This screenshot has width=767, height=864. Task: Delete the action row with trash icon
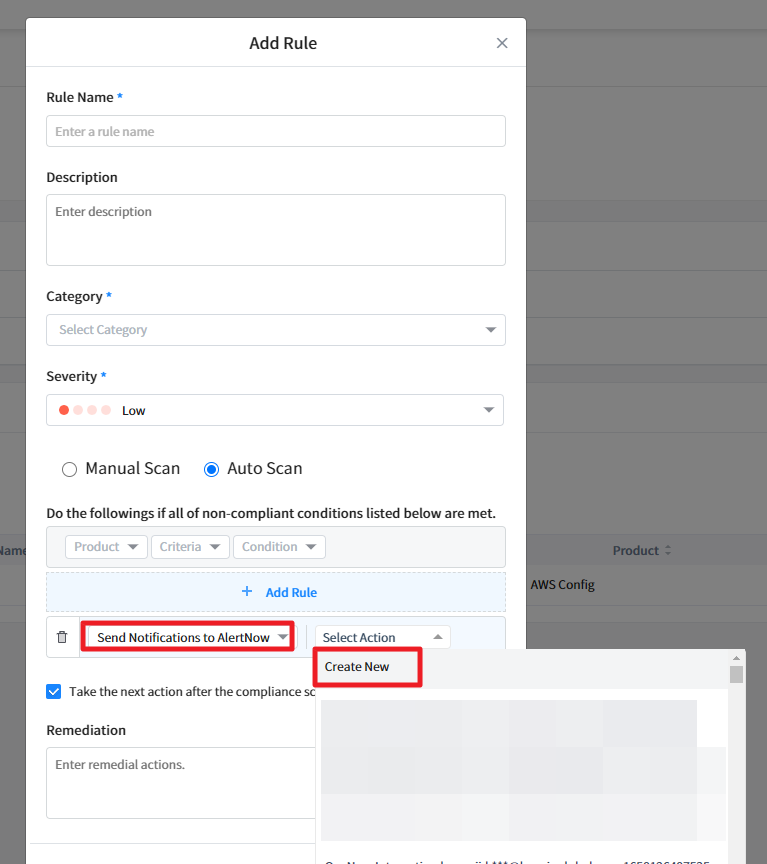62,637
